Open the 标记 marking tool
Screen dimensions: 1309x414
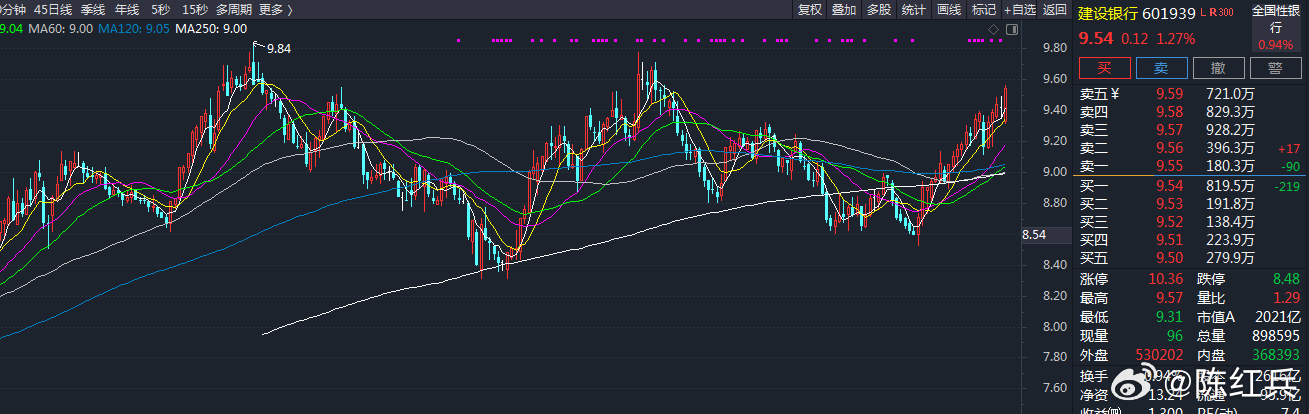pos(984,10)
